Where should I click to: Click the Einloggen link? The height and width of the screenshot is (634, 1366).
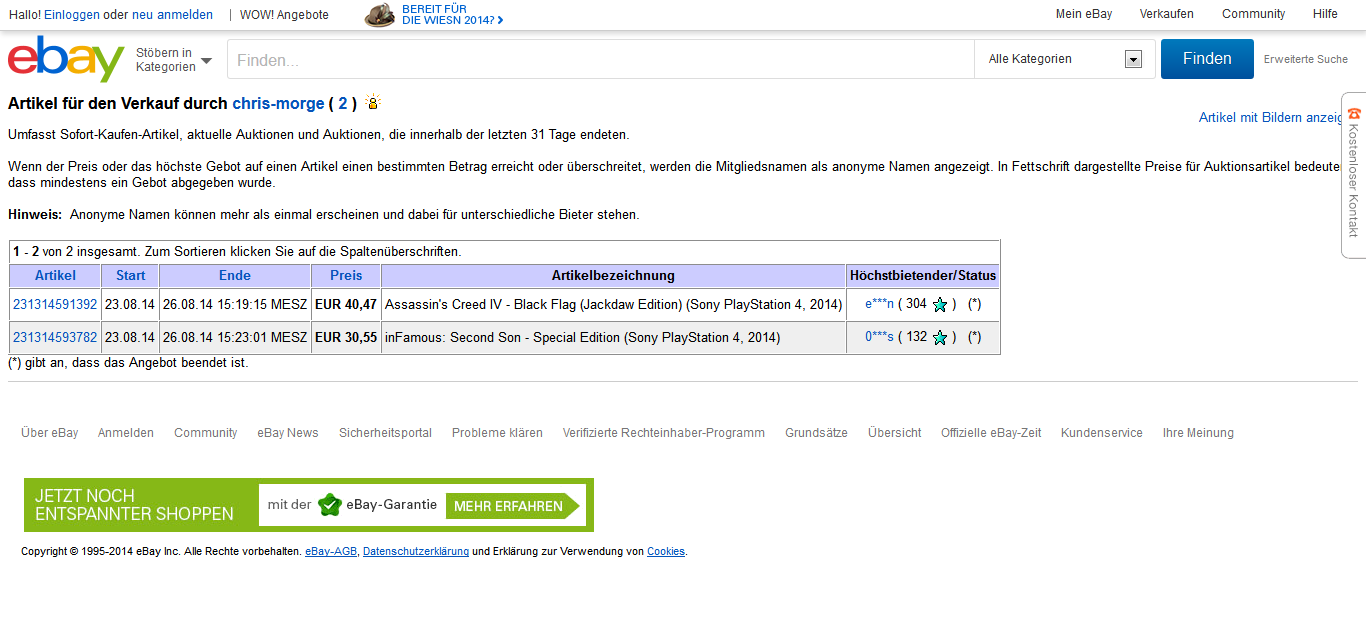[x=71, y=15]
